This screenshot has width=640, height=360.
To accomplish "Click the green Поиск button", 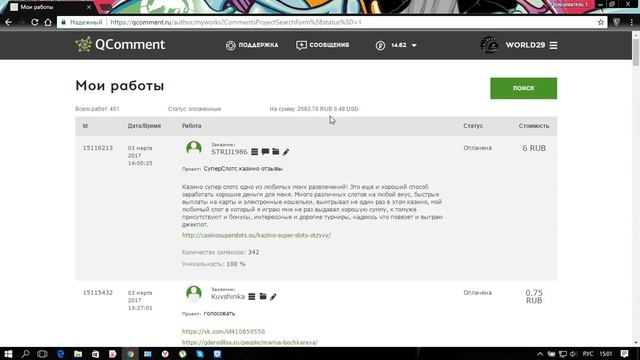I will (523, 88).
